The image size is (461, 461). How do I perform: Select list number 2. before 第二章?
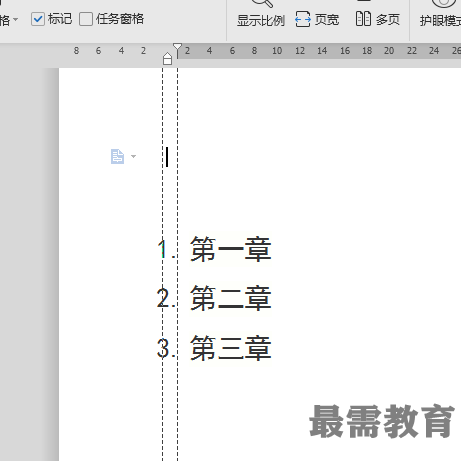click(x=166, y=298)
